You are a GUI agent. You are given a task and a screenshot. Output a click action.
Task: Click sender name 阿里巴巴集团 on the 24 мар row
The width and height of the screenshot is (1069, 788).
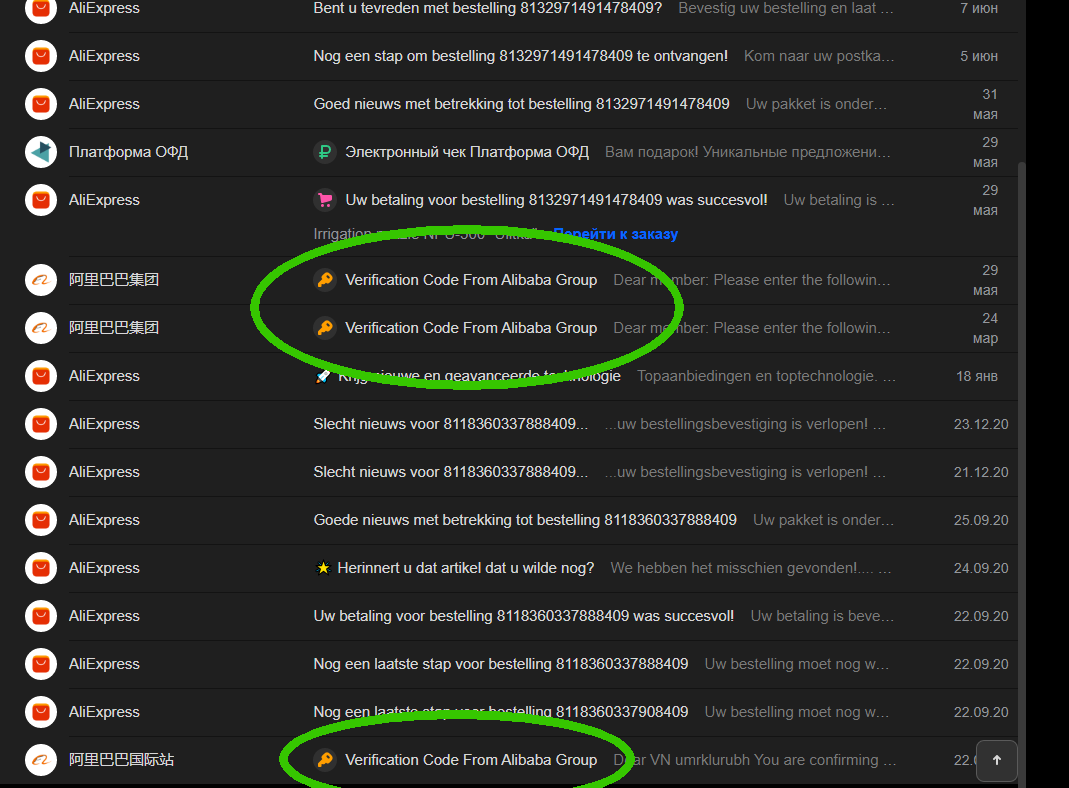click(x=114, y=328)
